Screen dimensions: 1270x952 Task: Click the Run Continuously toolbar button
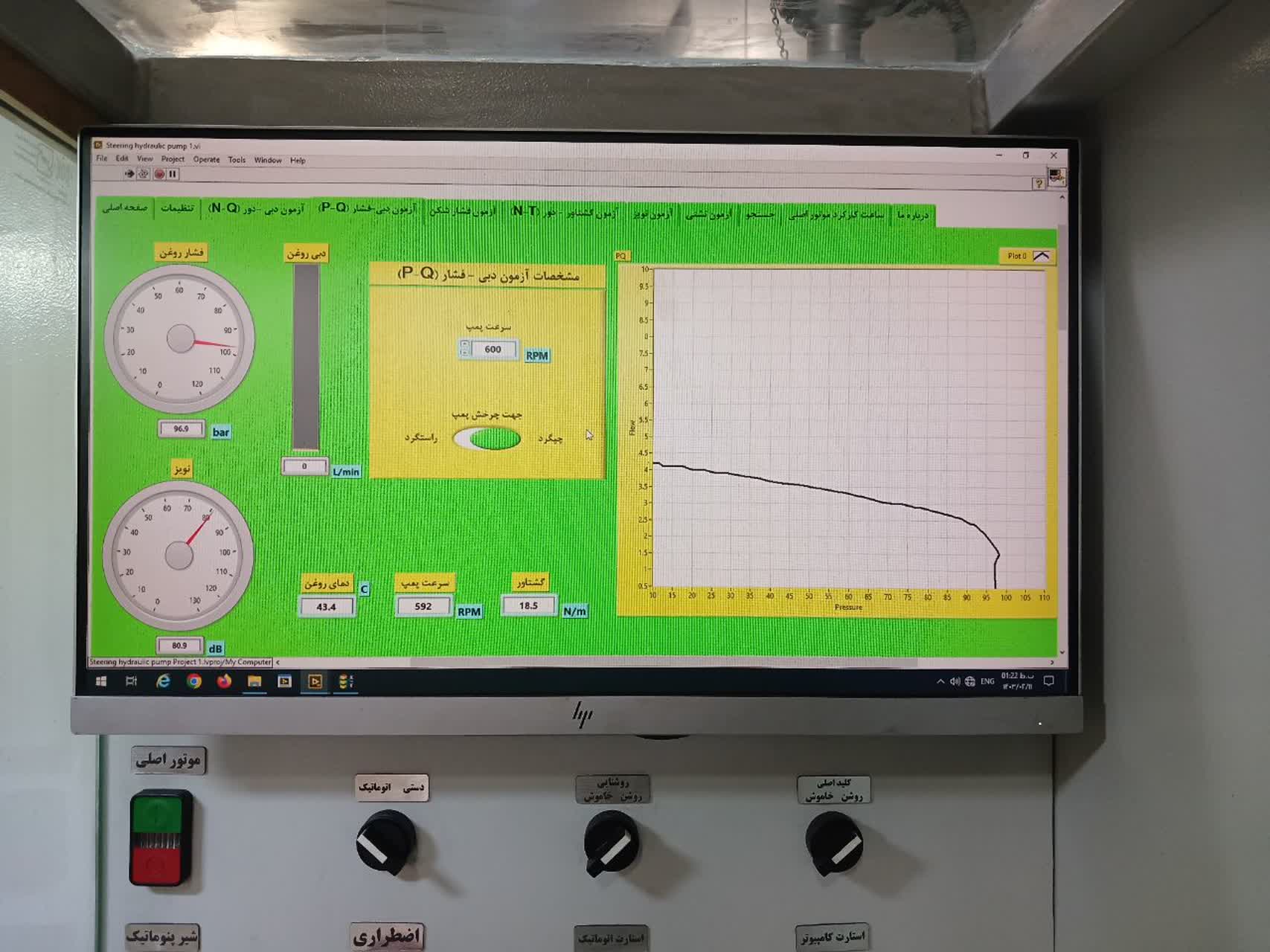tap(144, 173)
